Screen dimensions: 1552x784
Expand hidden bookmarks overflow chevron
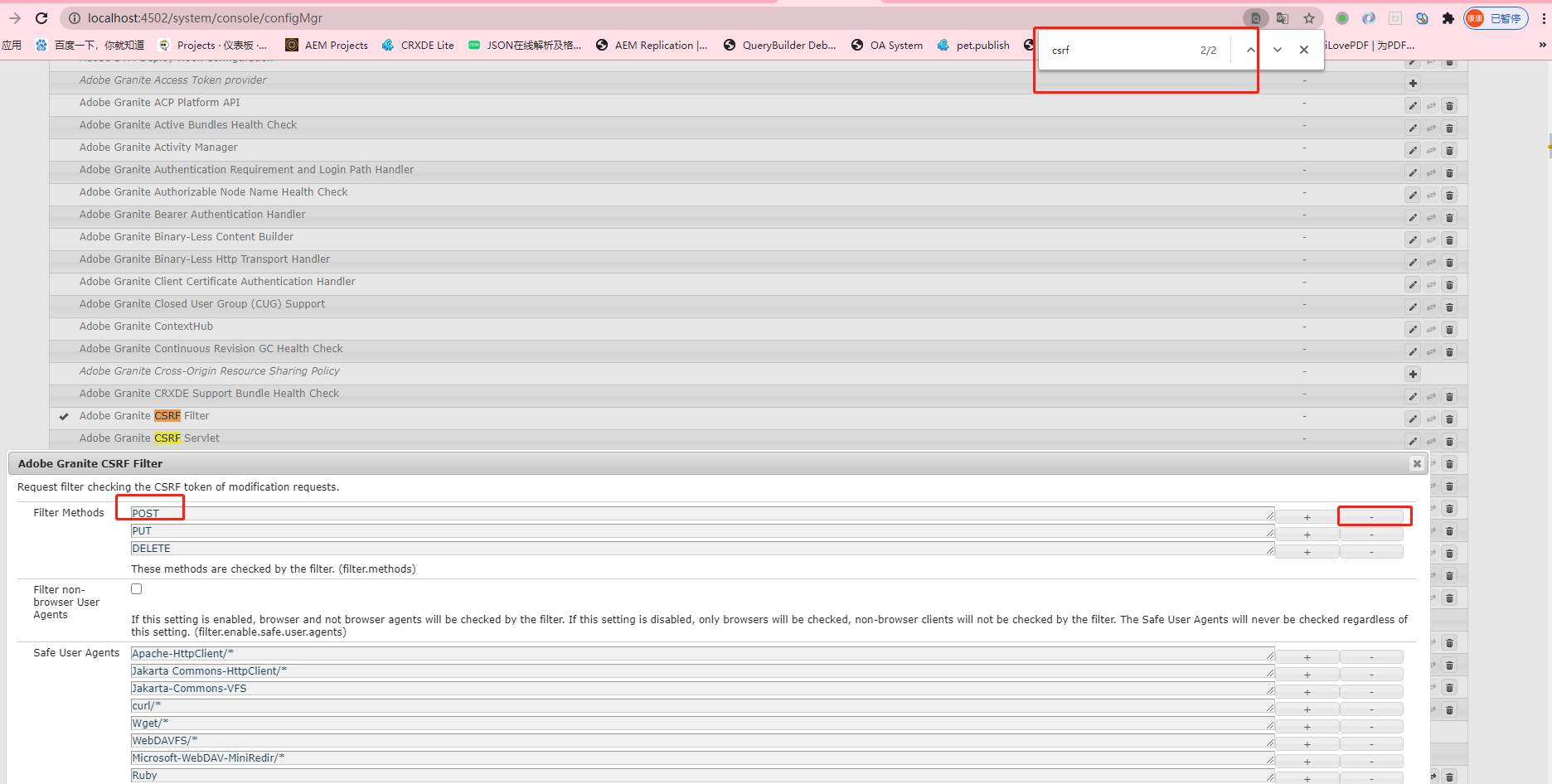pyautogui.click(x=1542, y=45)
